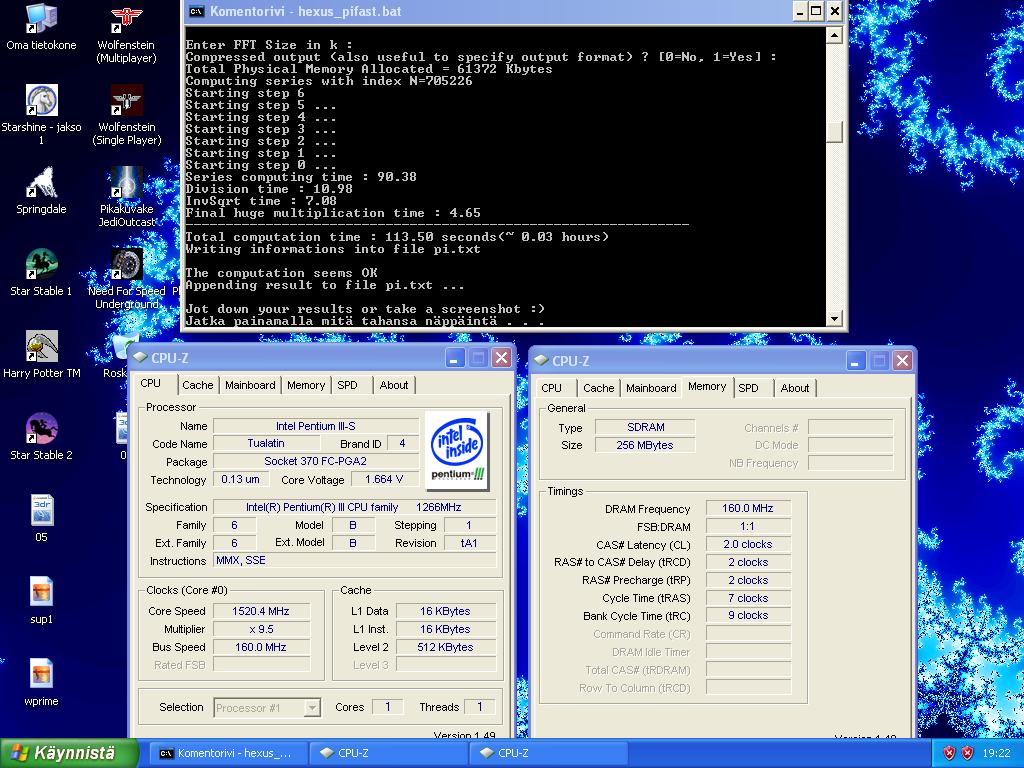Open Starshine - jakso 1 shortcut
Viewport: 1024px width, 768px height.
[41, 114]
